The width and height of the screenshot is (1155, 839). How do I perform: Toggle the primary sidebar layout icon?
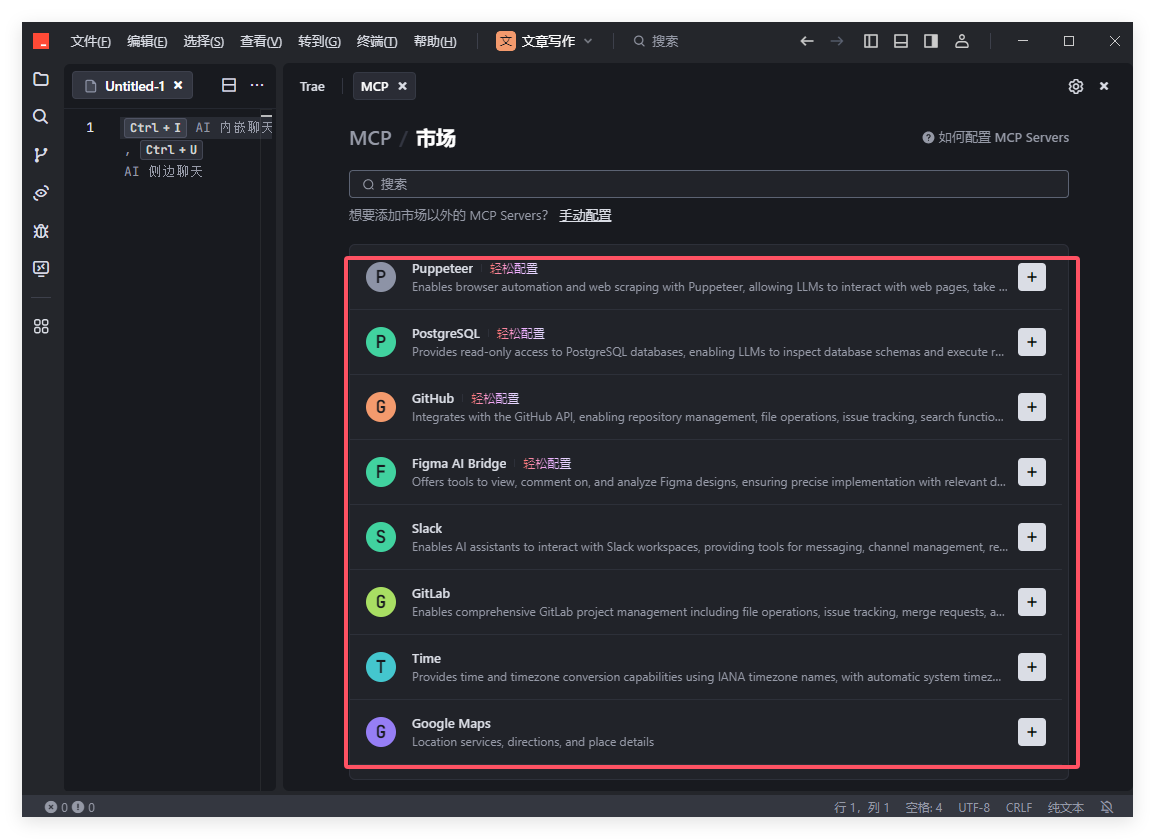(x=871, y=41)
